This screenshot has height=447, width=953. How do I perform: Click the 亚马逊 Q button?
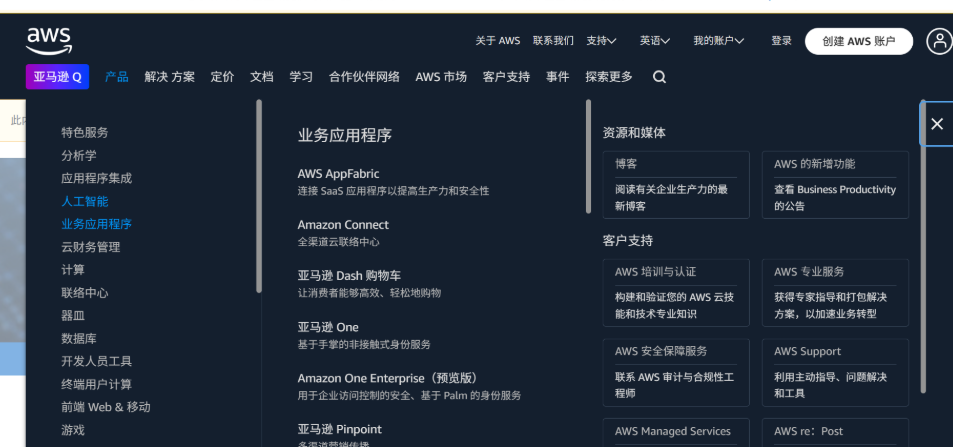coord(57,77)
